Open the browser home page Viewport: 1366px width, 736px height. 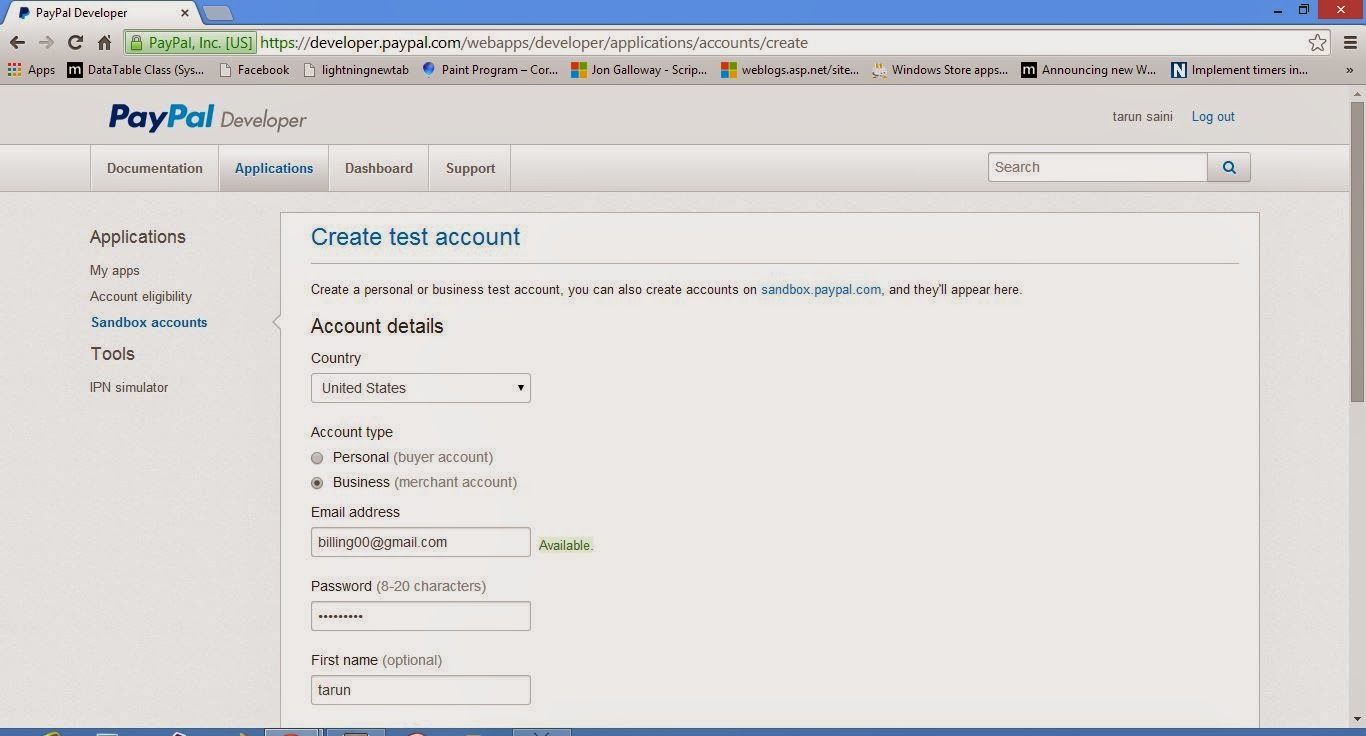click(x=104, y=43)
